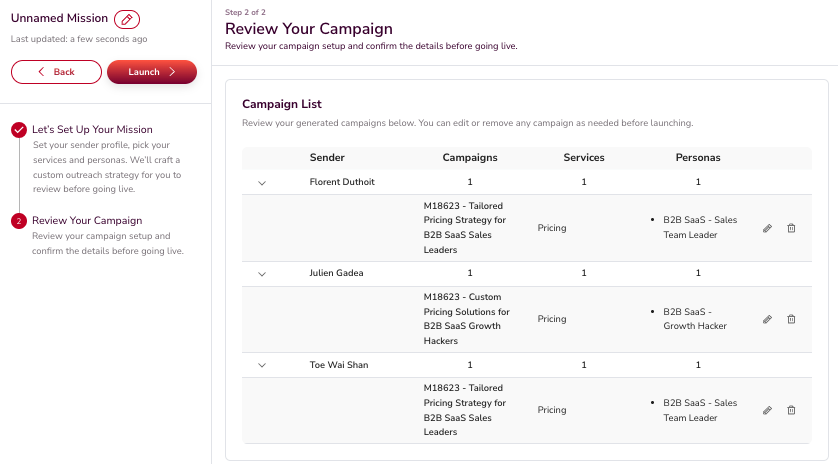Click the step 2 circle indicator
The width and height of the screenshot is (838, 464).
click(x=19, y=221)
